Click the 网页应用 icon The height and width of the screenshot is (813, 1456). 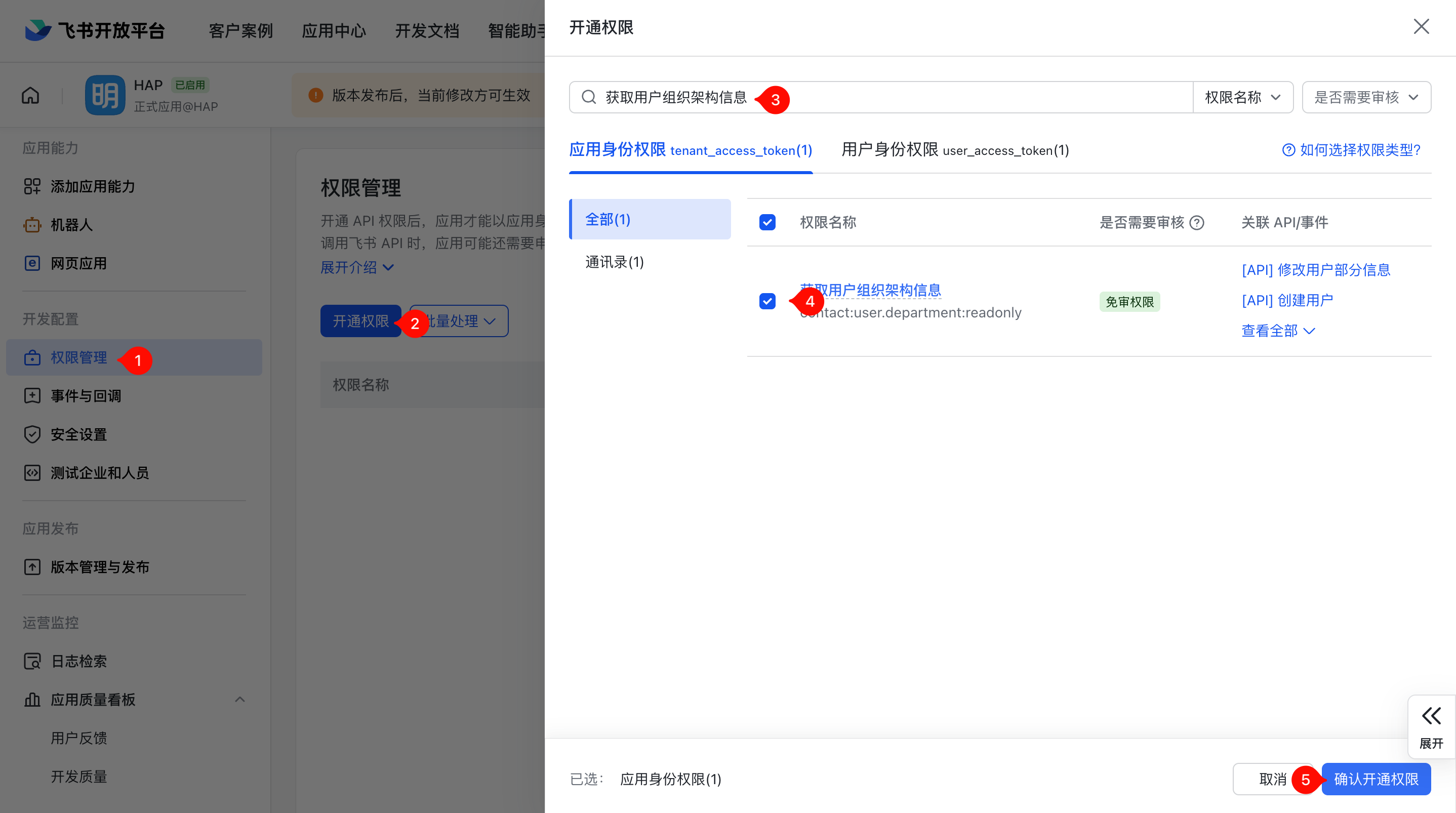32,263
